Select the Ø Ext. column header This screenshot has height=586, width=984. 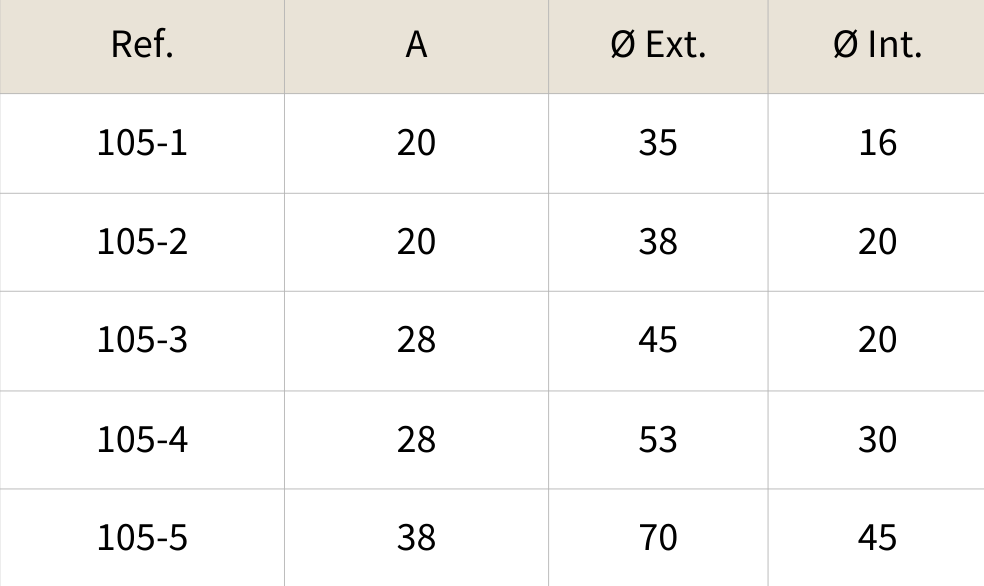(658, 45)
